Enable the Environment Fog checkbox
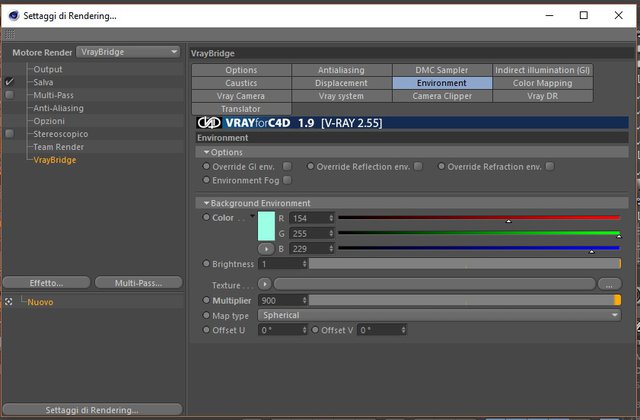The height and width of the screenshot is (420, 640). (x=287, y=180)
